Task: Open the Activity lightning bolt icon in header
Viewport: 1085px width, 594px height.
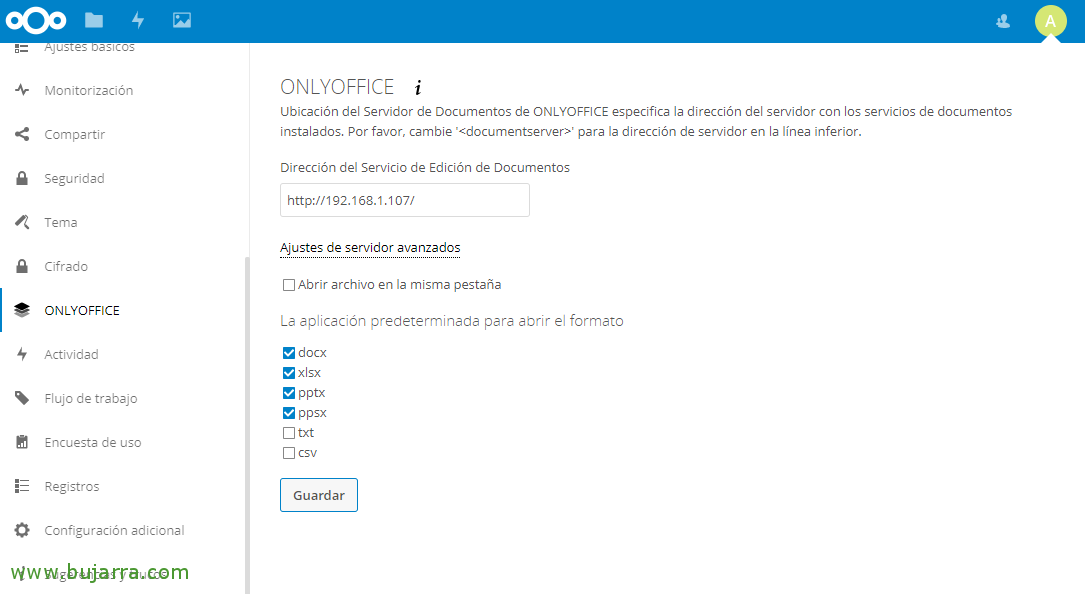Action: [138, 20]
